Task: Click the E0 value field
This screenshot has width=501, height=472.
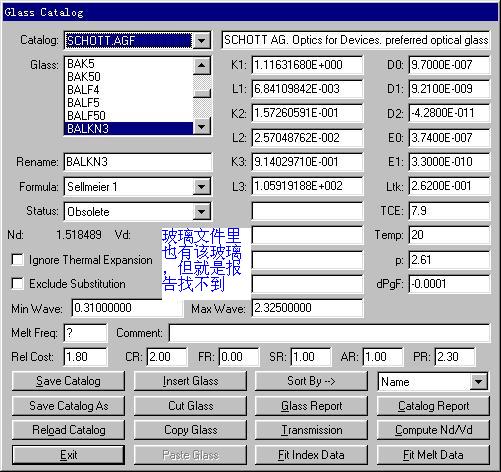Action: pyautogui.click(x=450, y=138)
